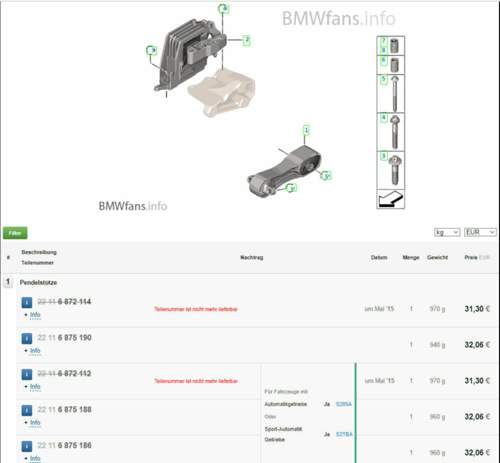Open the kg weight unit dropdown
The width and height of the screenshot is (500, 463).
(447, 232)
